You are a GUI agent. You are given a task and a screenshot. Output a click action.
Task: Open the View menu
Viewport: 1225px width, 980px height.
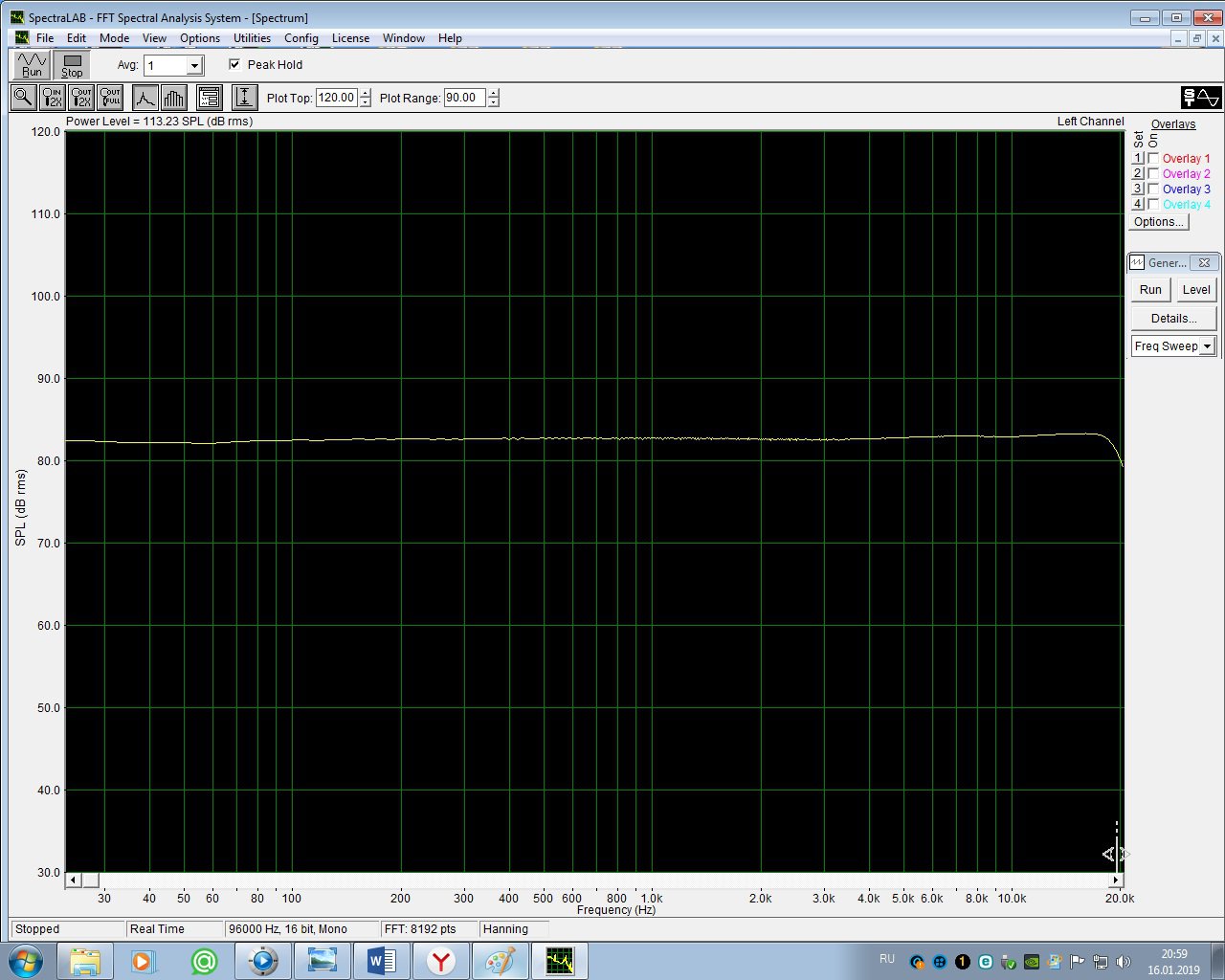[x=154, y=38]
